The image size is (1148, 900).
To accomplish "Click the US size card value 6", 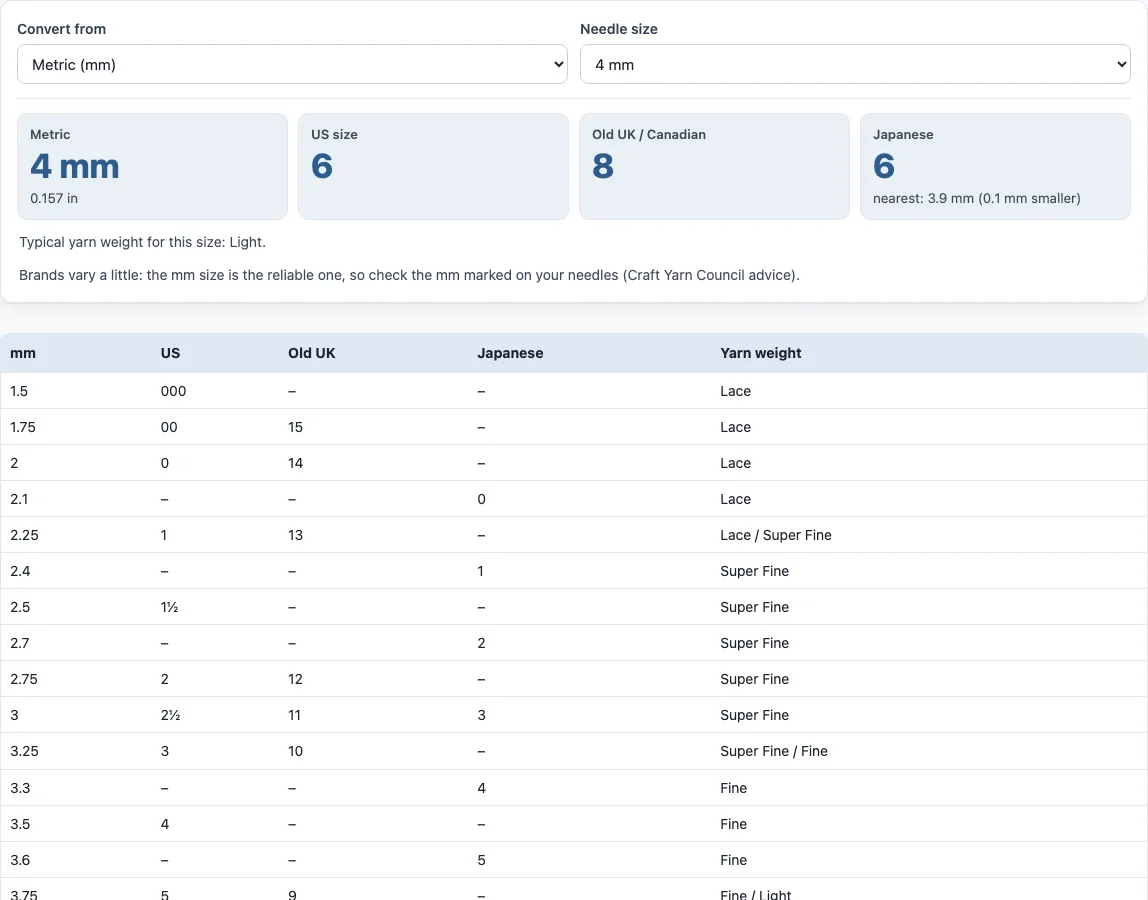I will 322,166.
